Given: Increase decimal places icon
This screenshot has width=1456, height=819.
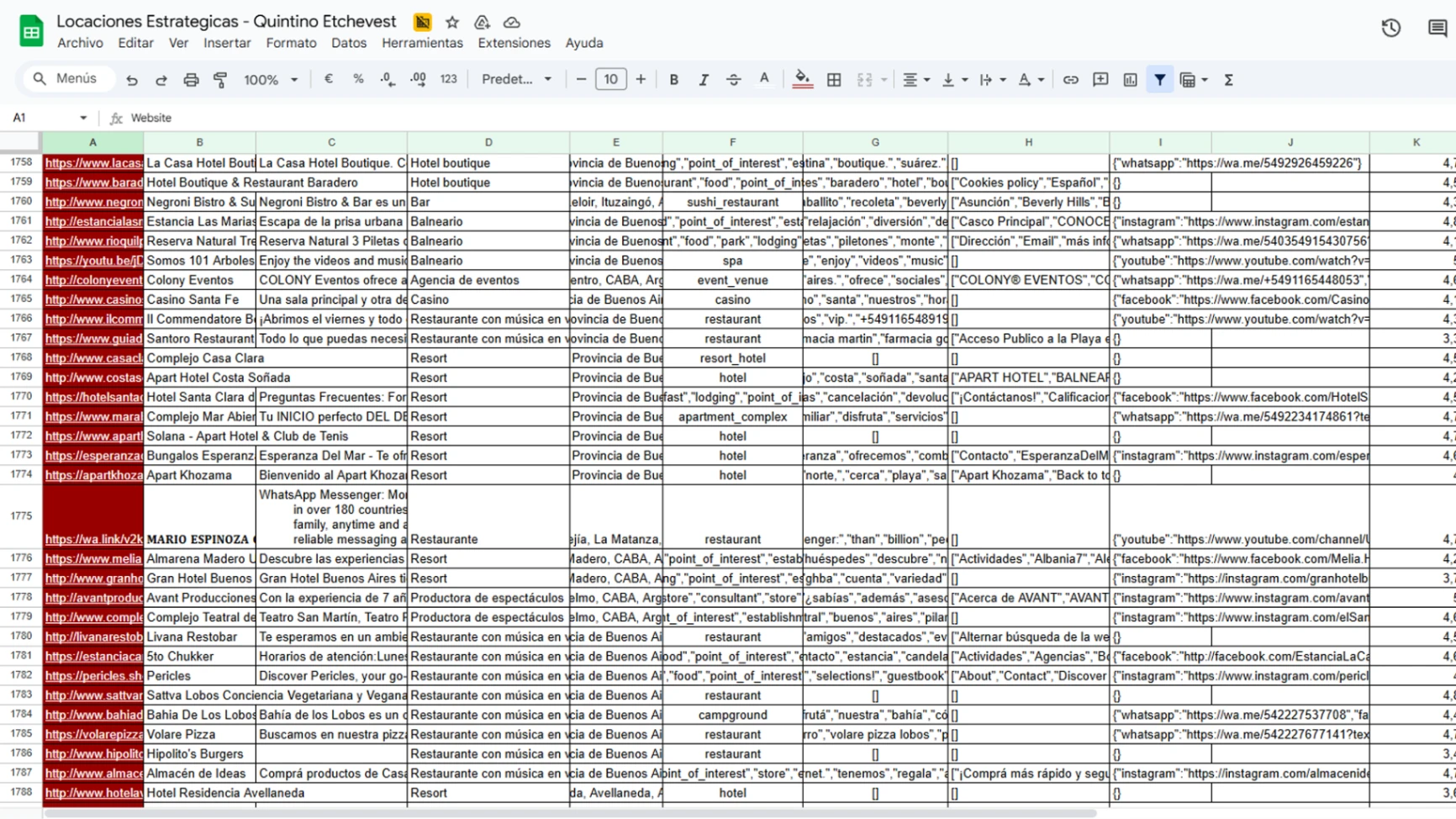Looking at the screenshot, I should [418, 79].
